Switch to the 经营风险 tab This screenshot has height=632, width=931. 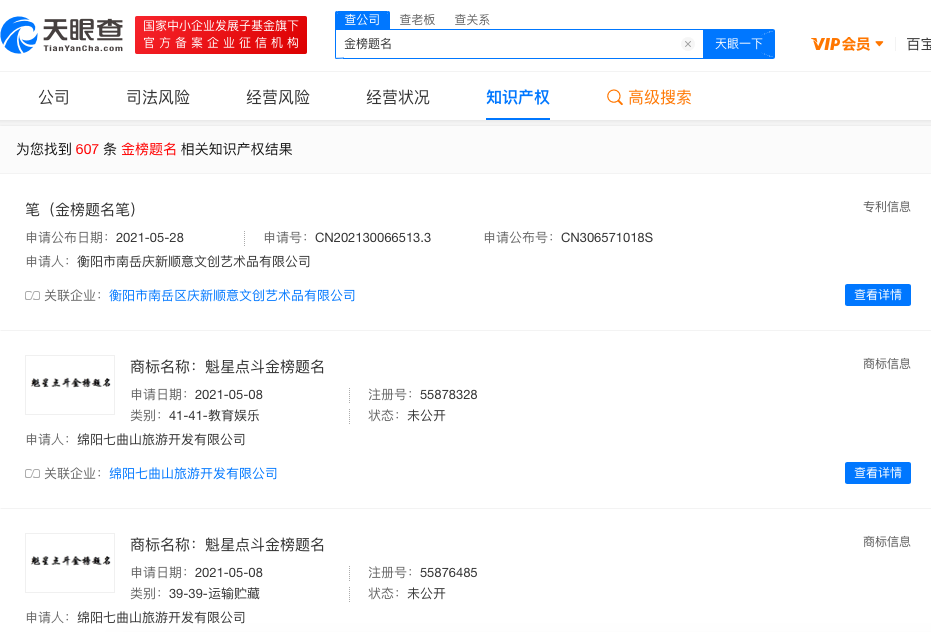click(x=278, y=97)
